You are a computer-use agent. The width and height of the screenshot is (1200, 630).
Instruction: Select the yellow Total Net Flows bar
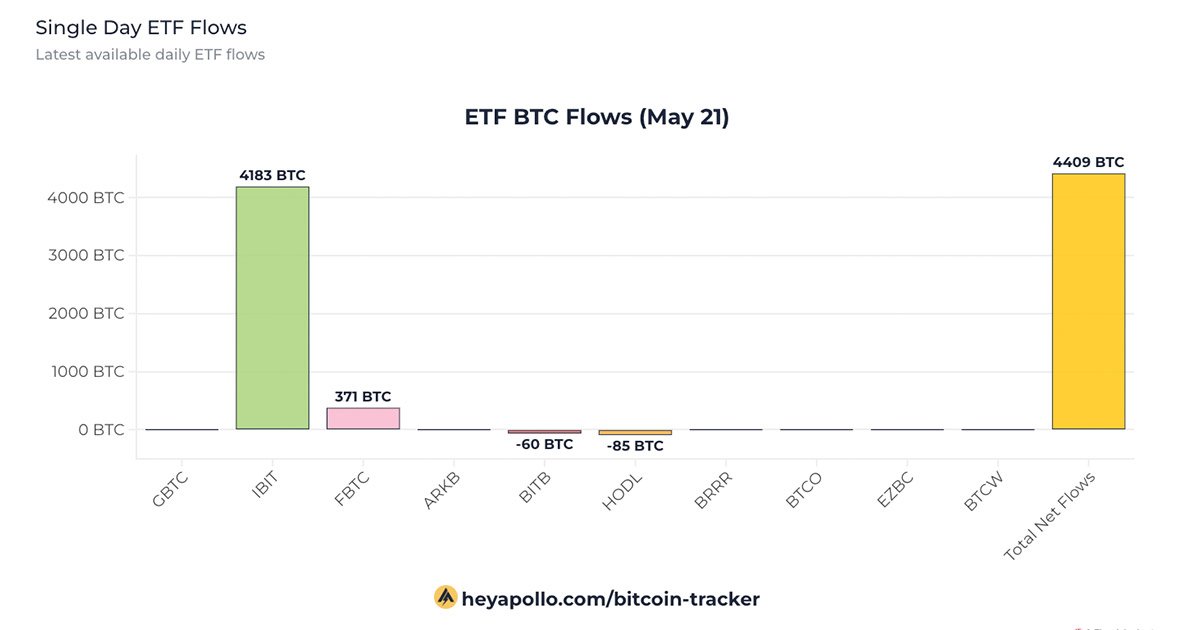(1088, 301)
